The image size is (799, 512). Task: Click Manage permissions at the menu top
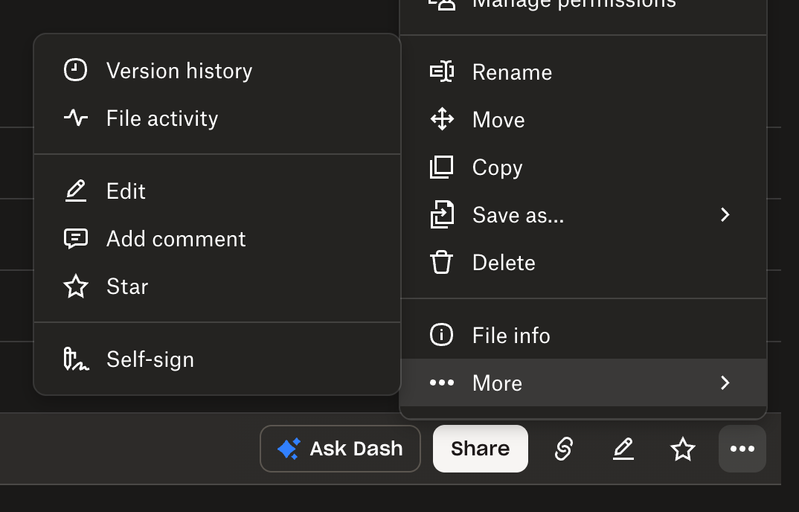(x=573, y=5)
